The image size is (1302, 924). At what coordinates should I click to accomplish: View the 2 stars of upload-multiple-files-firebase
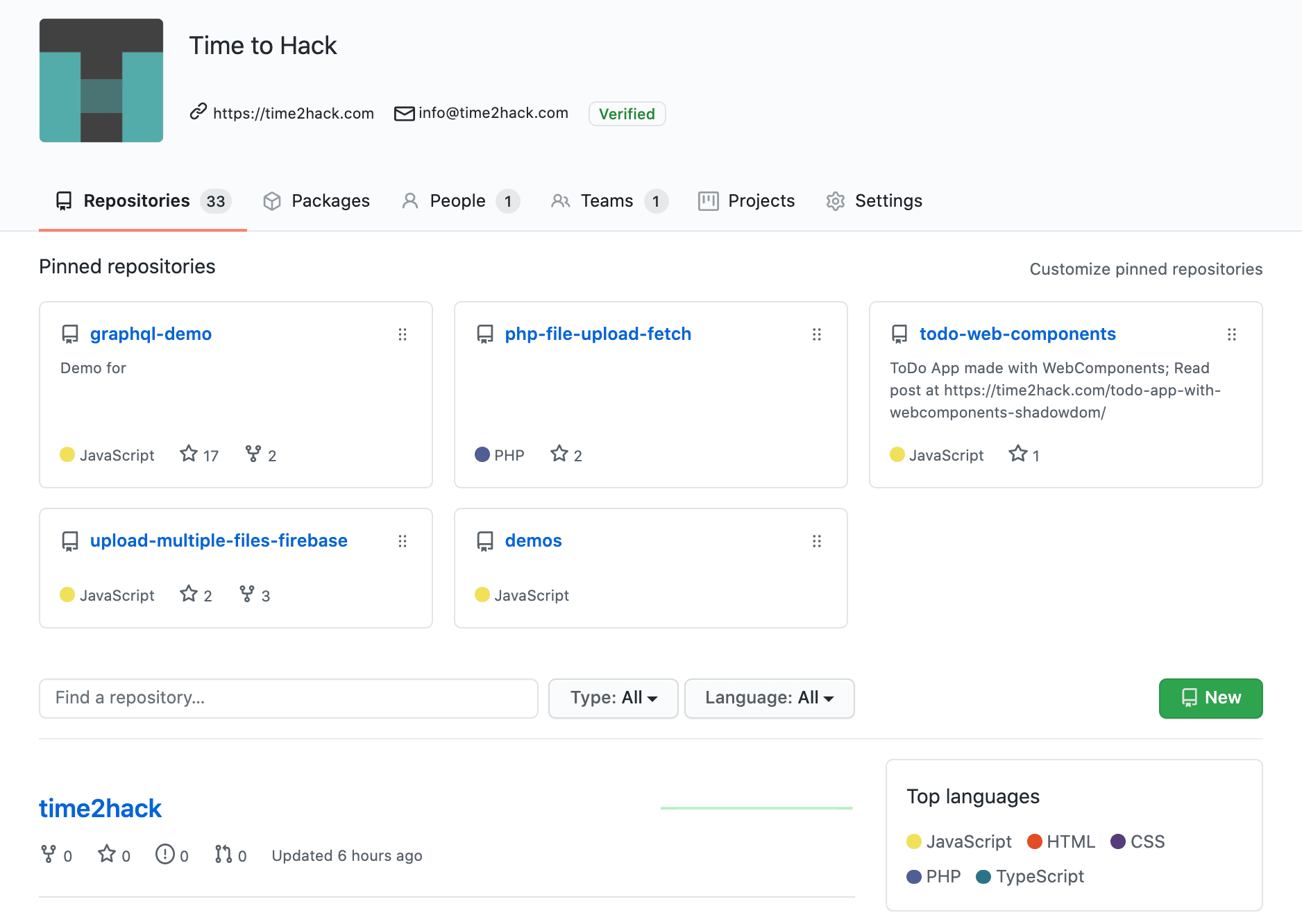tap(196, 594)
